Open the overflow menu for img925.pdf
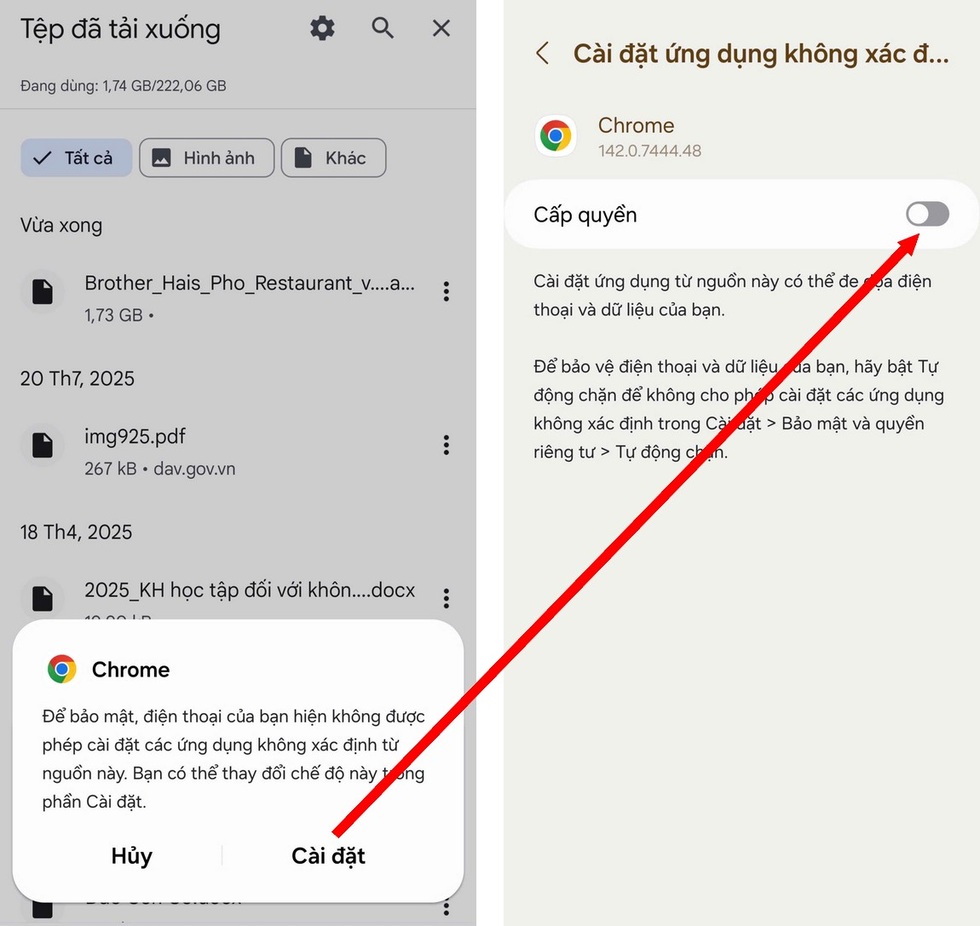Image resolution: width=980 pixels, height=926 pixels. tap(446, 445)
